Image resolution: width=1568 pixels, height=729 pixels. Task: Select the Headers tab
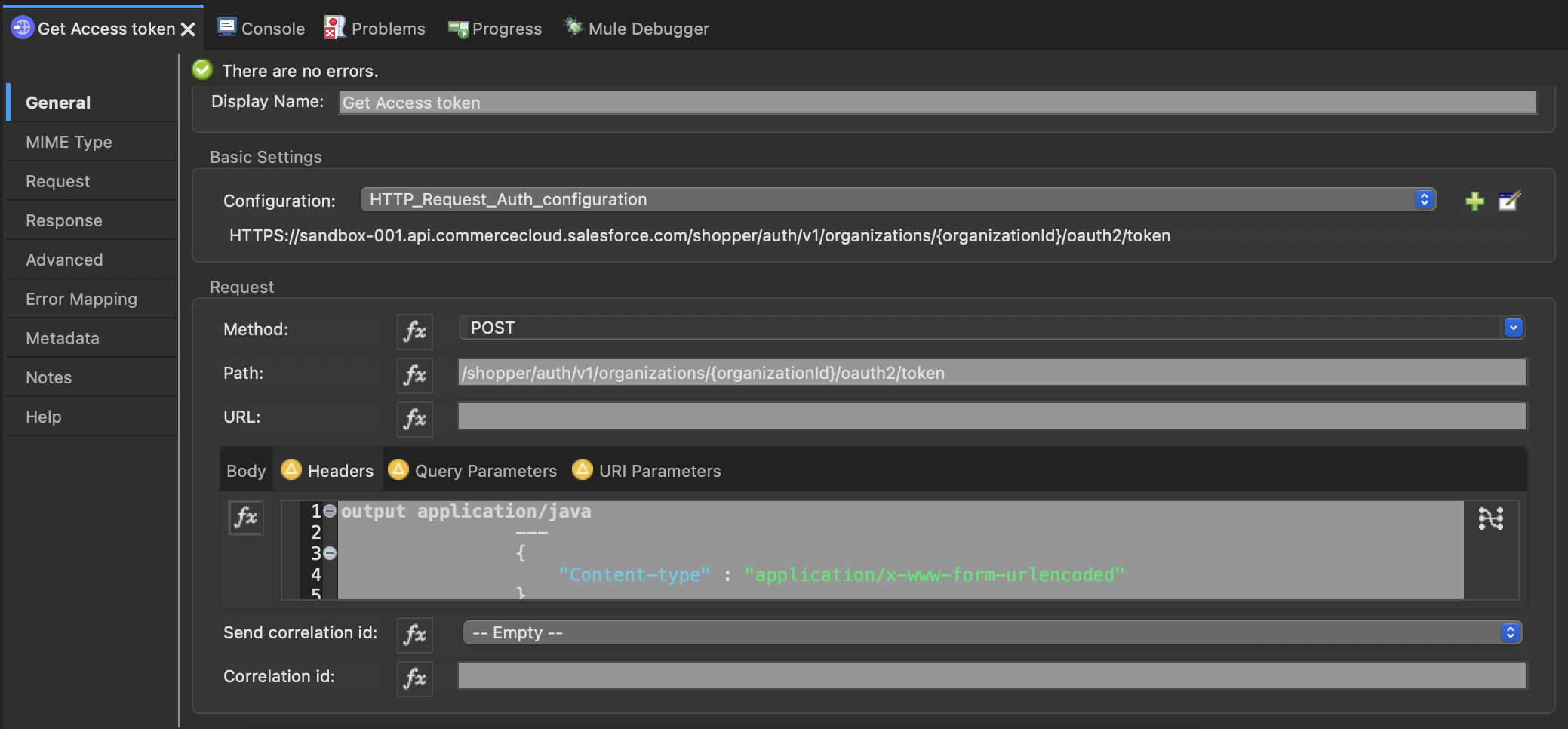pos(327,471)
